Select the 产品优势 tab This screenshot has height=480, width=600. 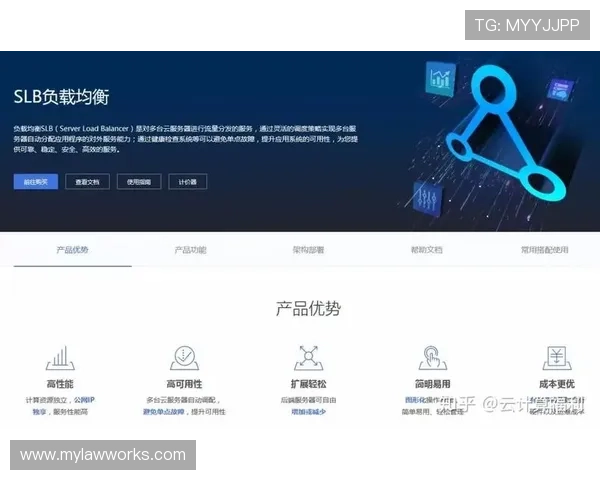tap(72, 250)
